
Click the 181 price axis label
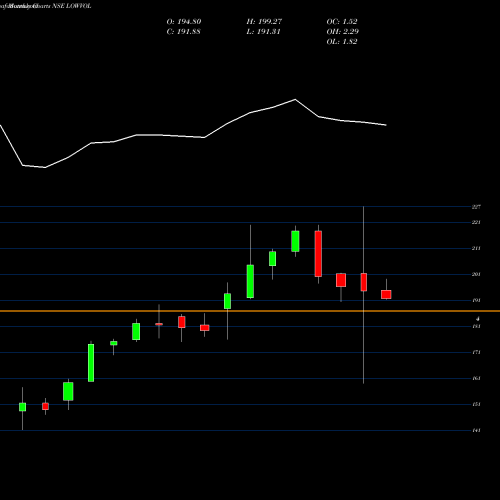476,326
